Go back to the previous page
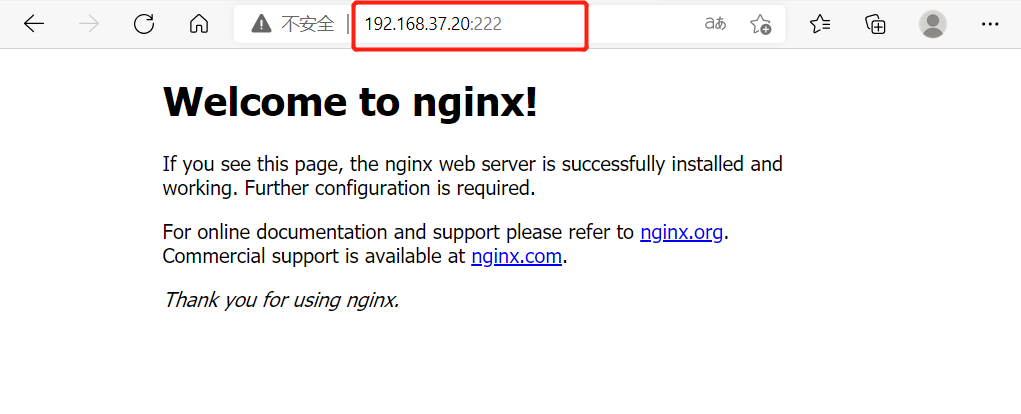Screen dimensions: 1021x414 pos(34,25)
